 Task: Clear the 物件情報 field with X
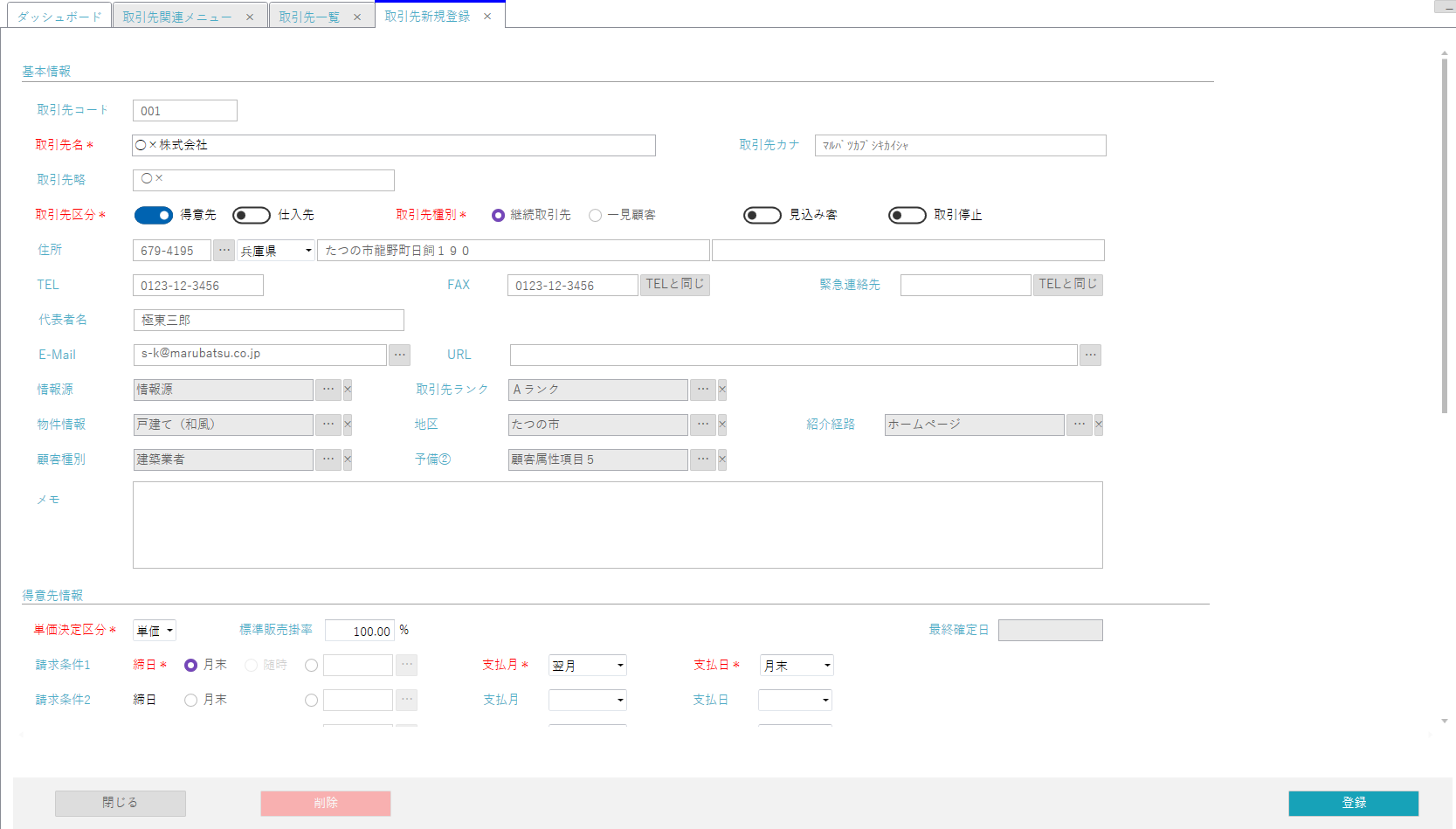tap(348, 425)
